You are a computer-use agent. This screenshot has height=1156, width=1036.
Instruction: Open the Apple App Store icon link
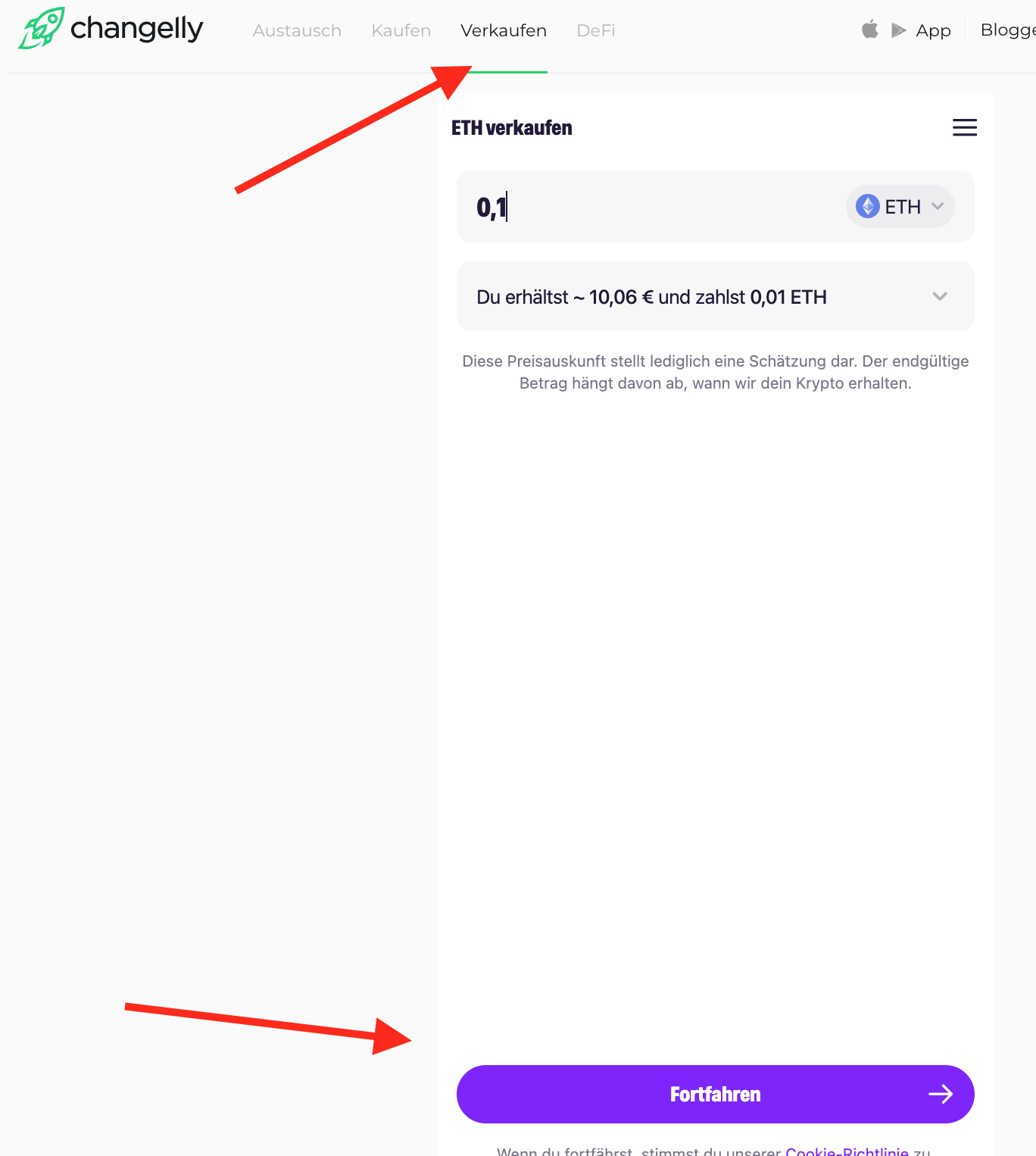[870, 30]
